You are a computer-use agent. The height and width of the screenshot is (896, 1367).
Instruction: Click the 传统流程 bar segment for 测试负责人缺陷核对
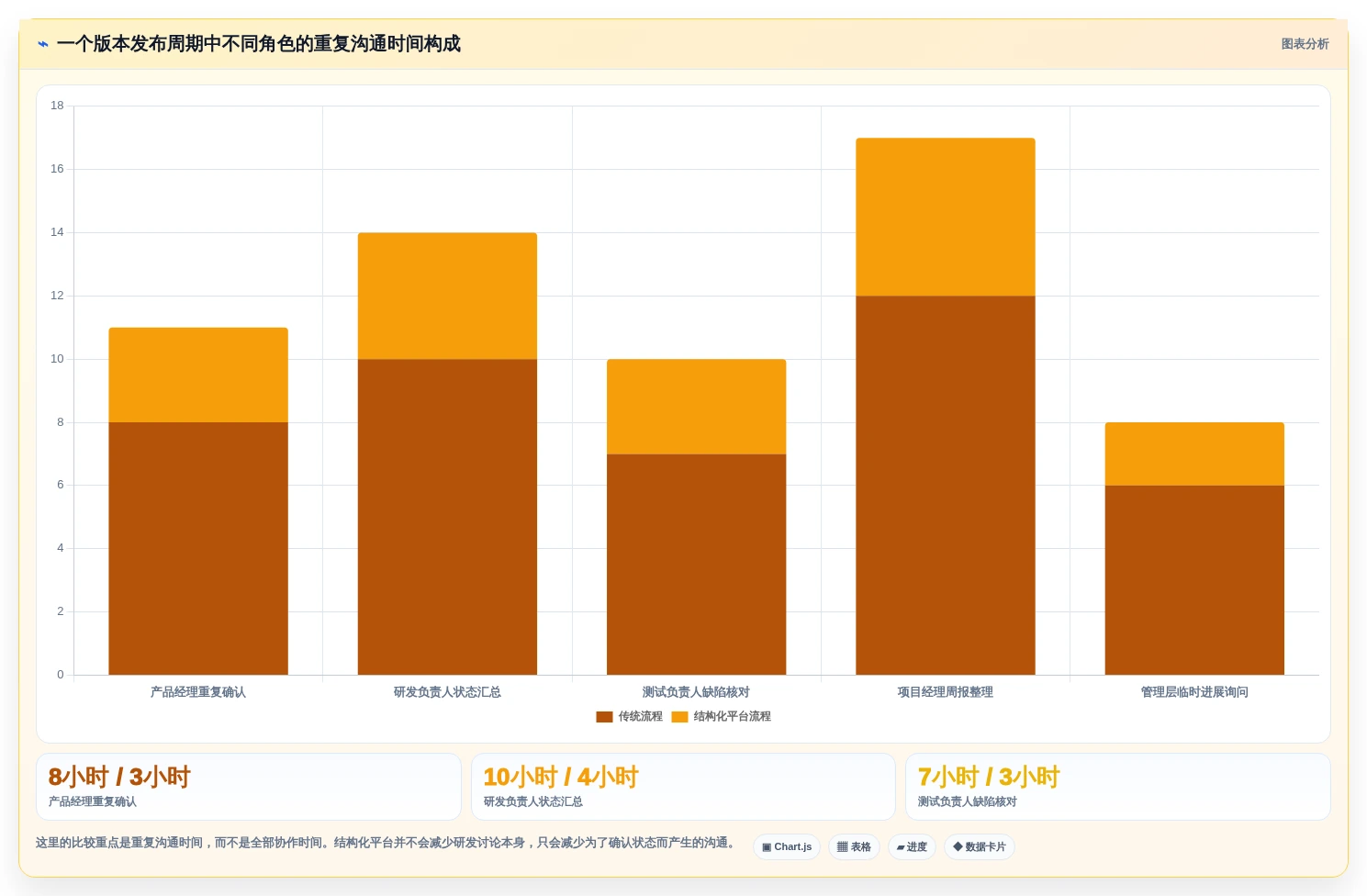pyautogui.click(x=696, y=565)
